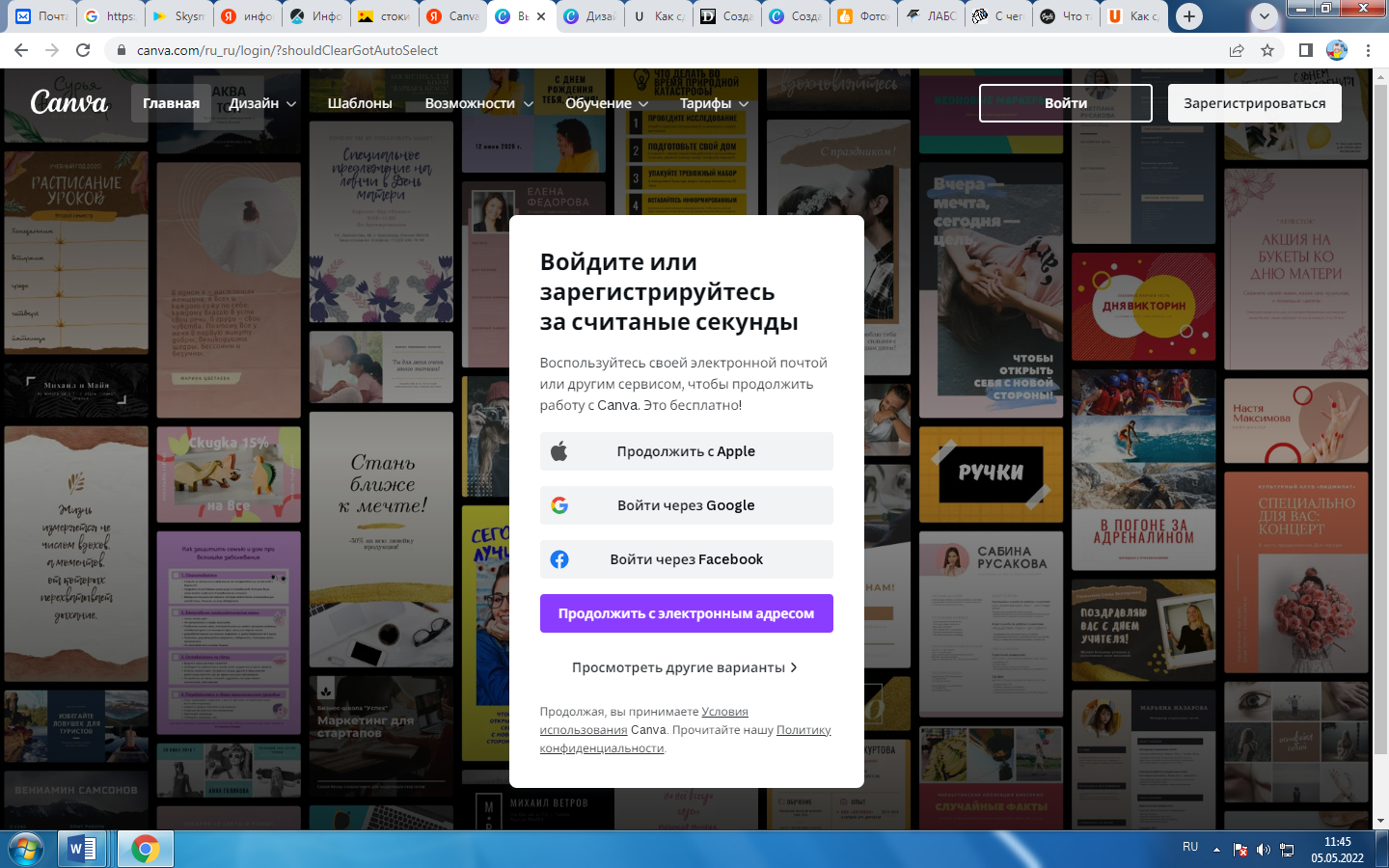Image resolution: width=1389 pixels, height=868 pixels.
Task: Click the Apple logo in the login dialog
Action: tap(559, 451)
